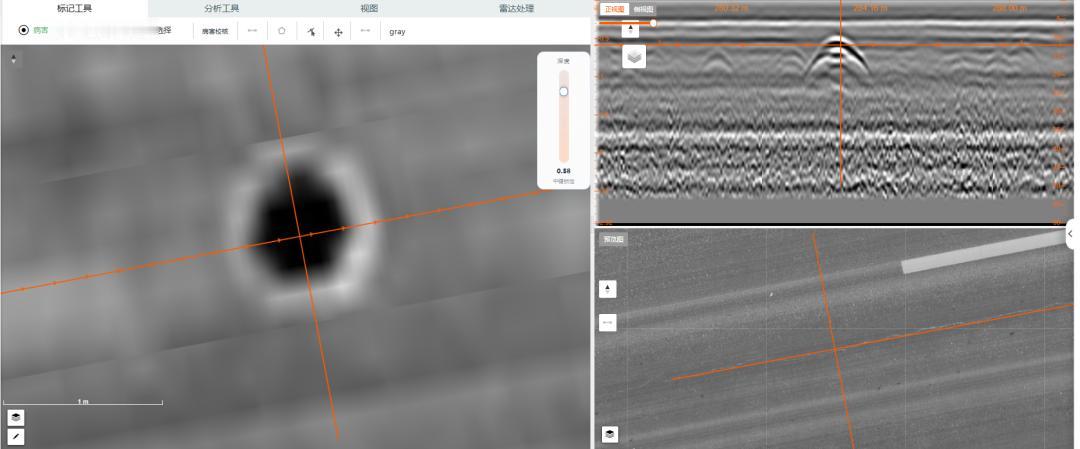Open layers button in depth slice view
Screen dimensions: 1080x449
click(16, 417)
